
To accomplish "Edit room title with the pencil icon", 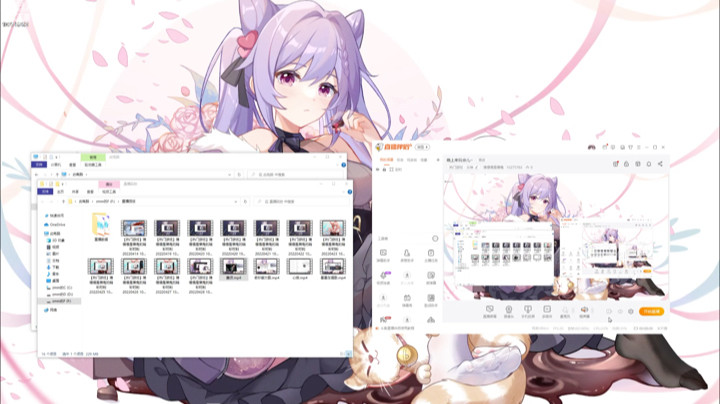I will click(x=477, y=167).
